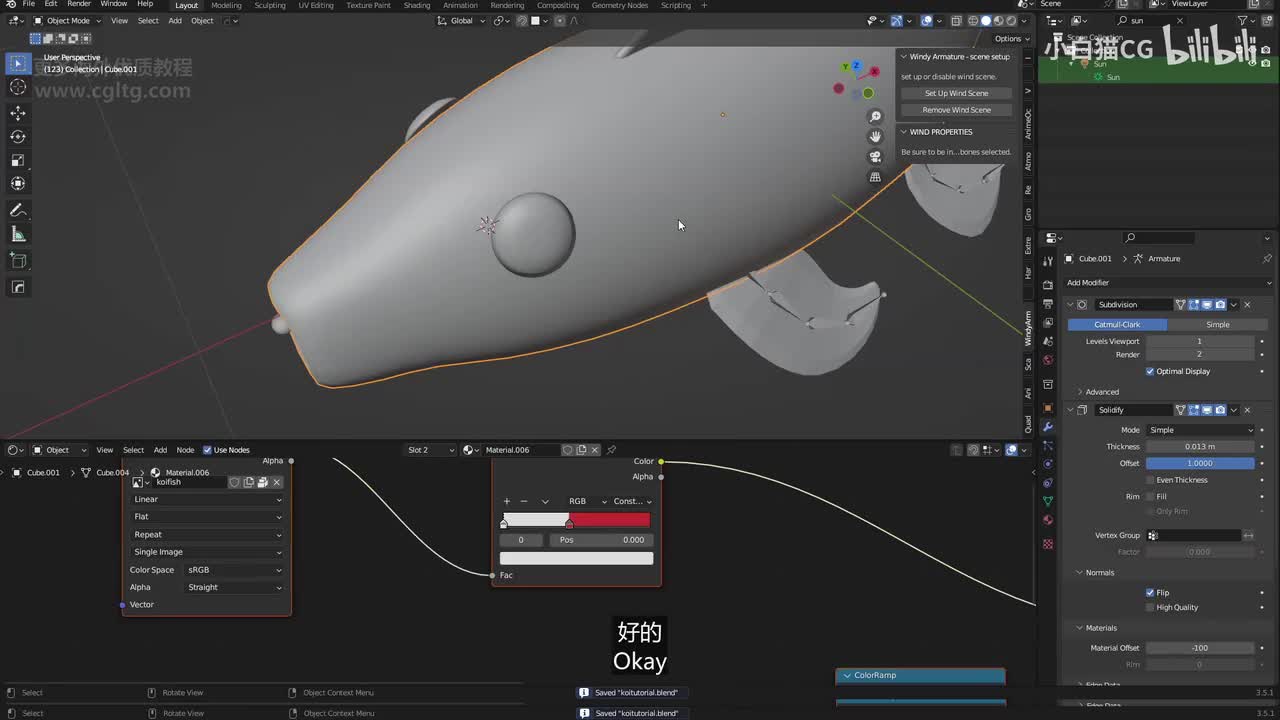Switch perspective/orthographic with grid icon
The image size is (1280, 720).
point(875,177)
